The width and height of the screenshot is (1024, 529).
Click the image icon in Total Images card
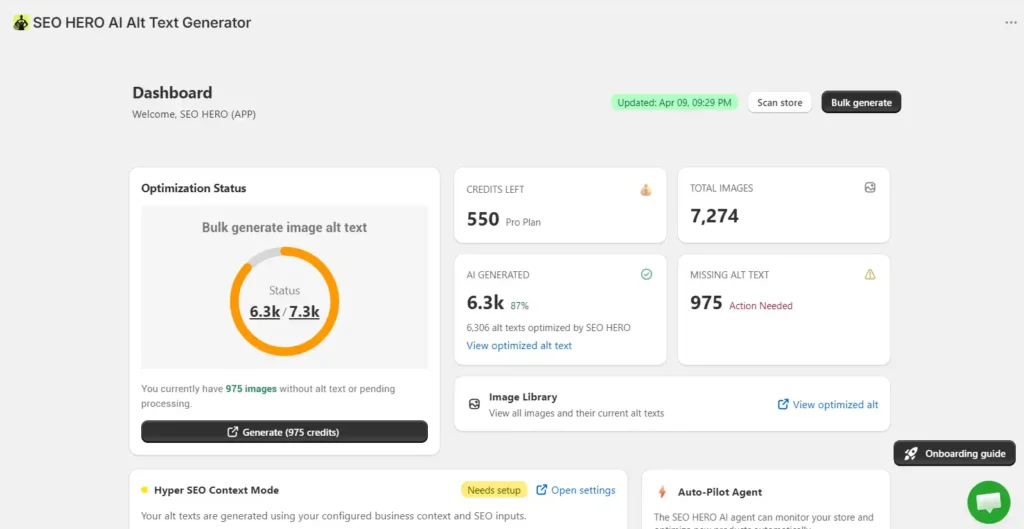coord(869,187)
